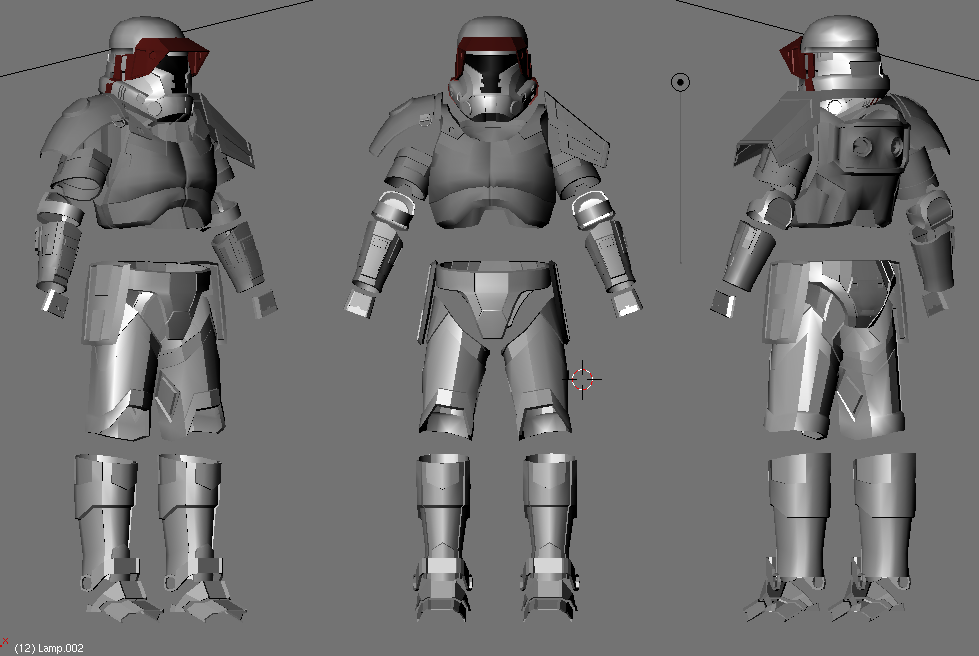This screenshot has height=656, width=979.
Task: Click the axis indicator in the viewport corner
Action: pyautogui.click(x=4, y=642)
